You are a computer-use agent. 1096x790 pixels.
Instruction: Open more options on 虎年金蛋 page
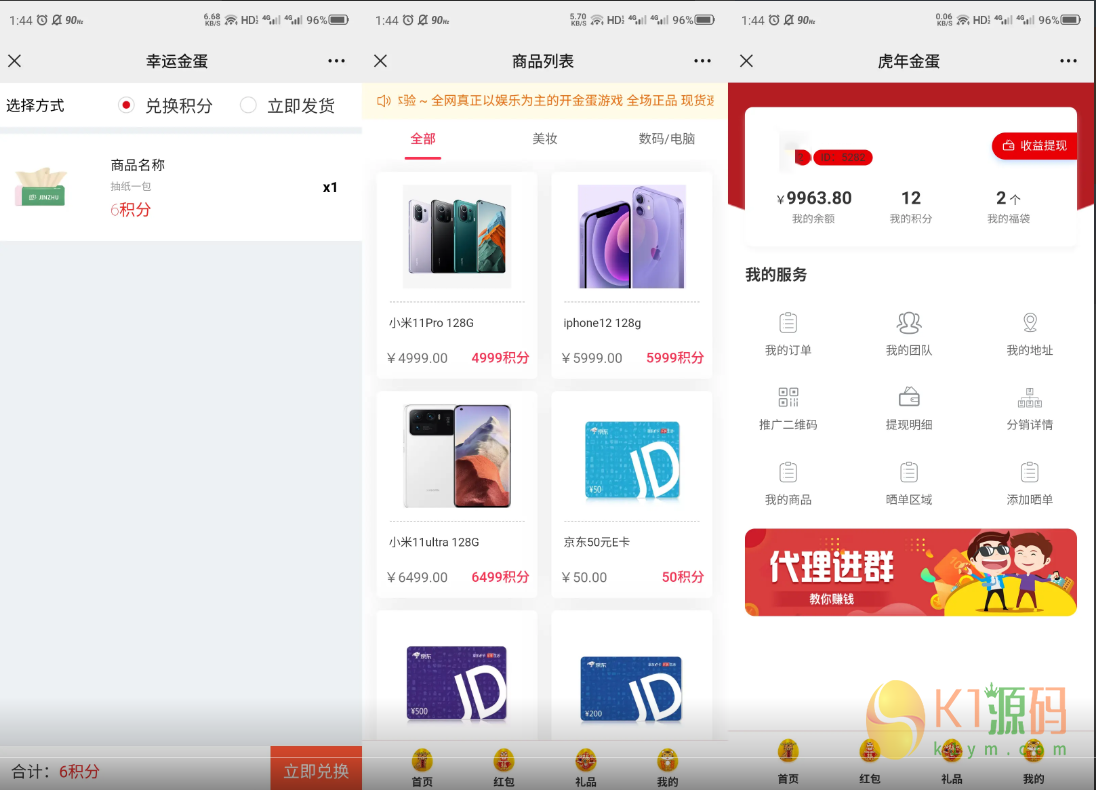pyautogui.click(x=1068, y=61)
